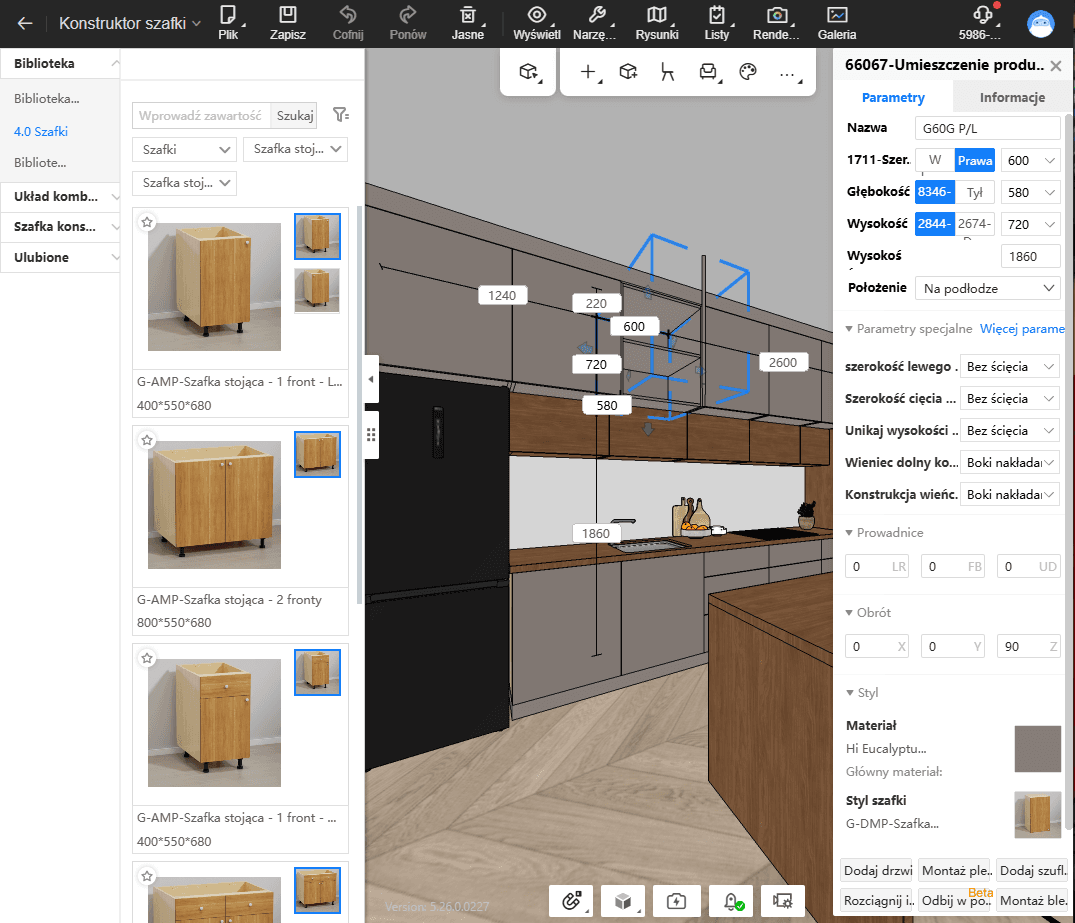This screenshot has height=923, width=1075.
Task: Undo the last action with Cofnij
Action: pos(348,23)
